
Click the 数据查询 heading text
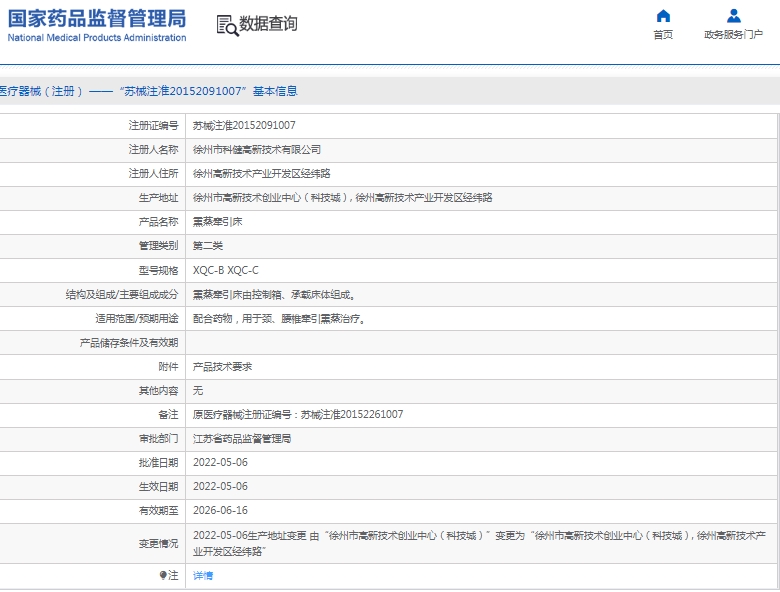tap(268, 23)
